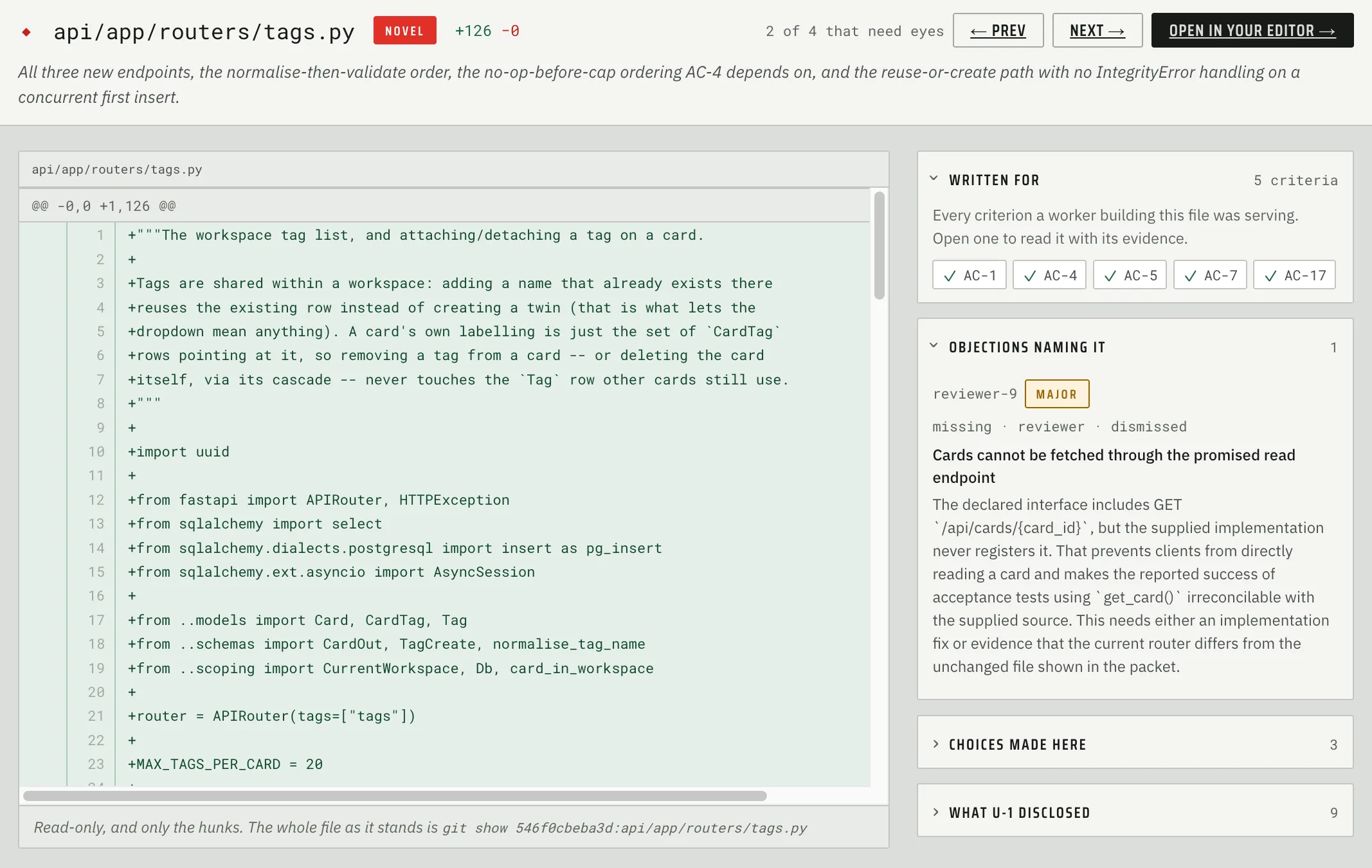Click the horizontal scrollbar under the diff
This screenshot has height=868, width=1372.
coord(395,796)
